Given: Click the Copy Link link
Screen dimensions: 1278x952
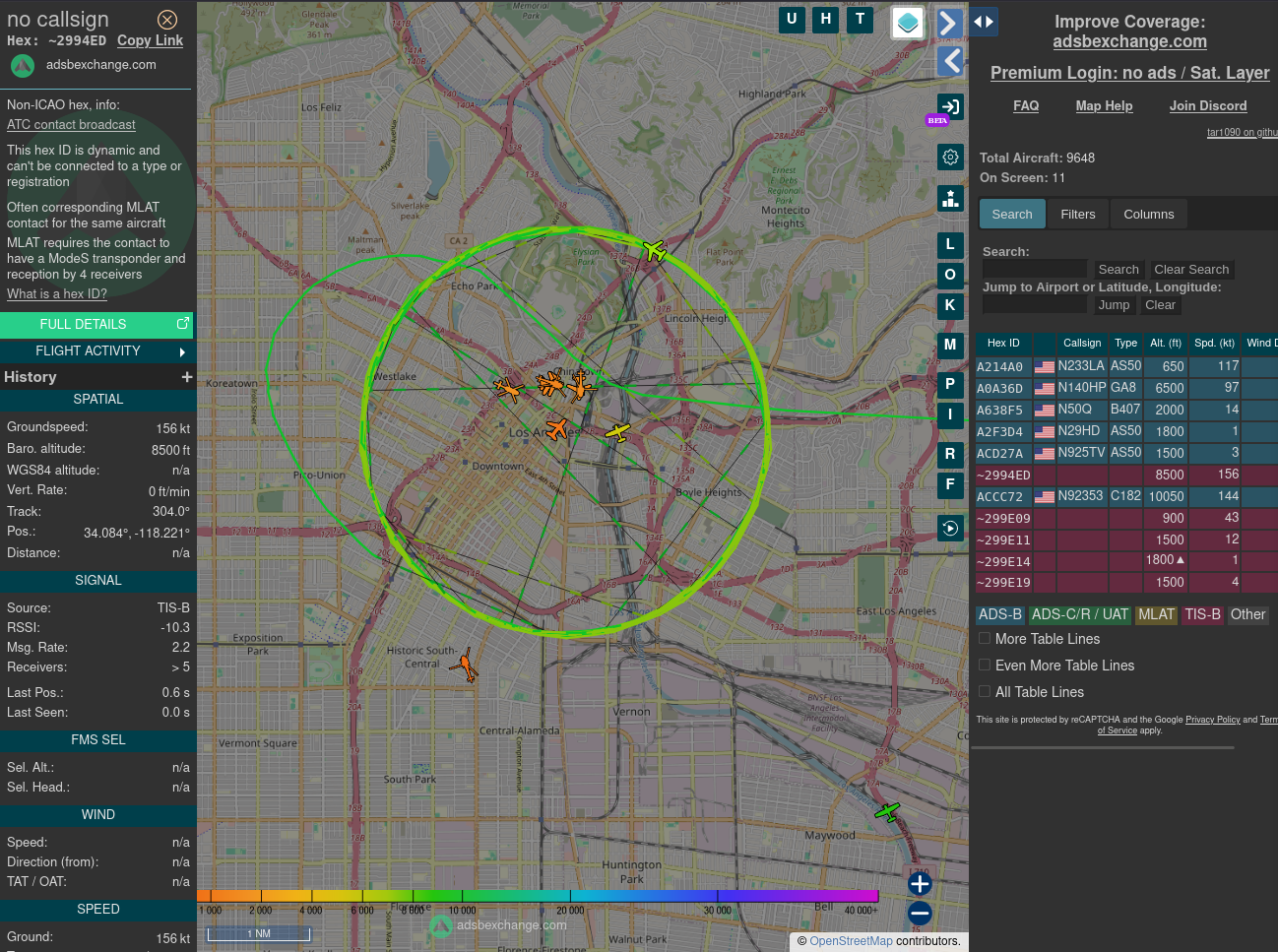Looking at the screenshot, I should (x=150, y=40).
